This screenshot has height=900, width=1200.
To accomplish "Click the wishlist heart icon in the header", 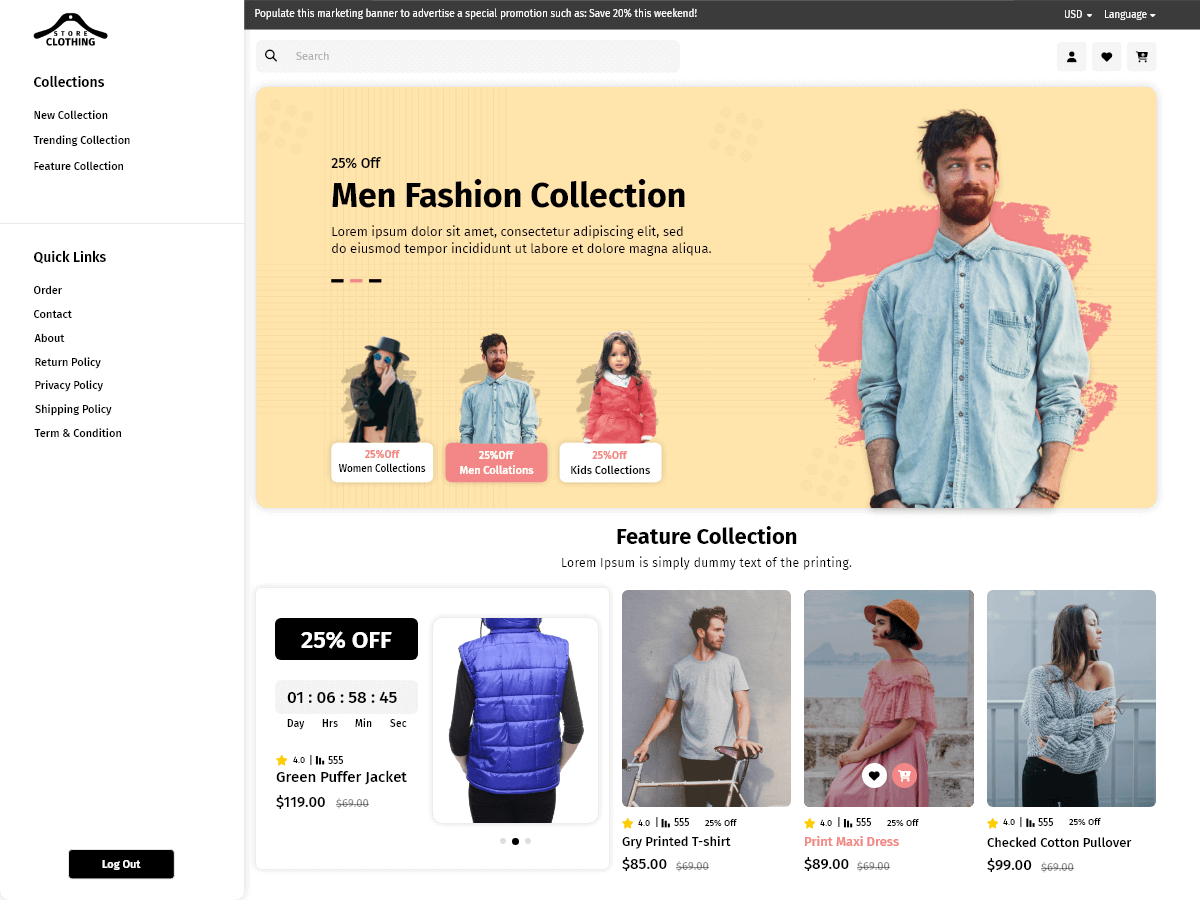I will click(x=1106, y=57).
